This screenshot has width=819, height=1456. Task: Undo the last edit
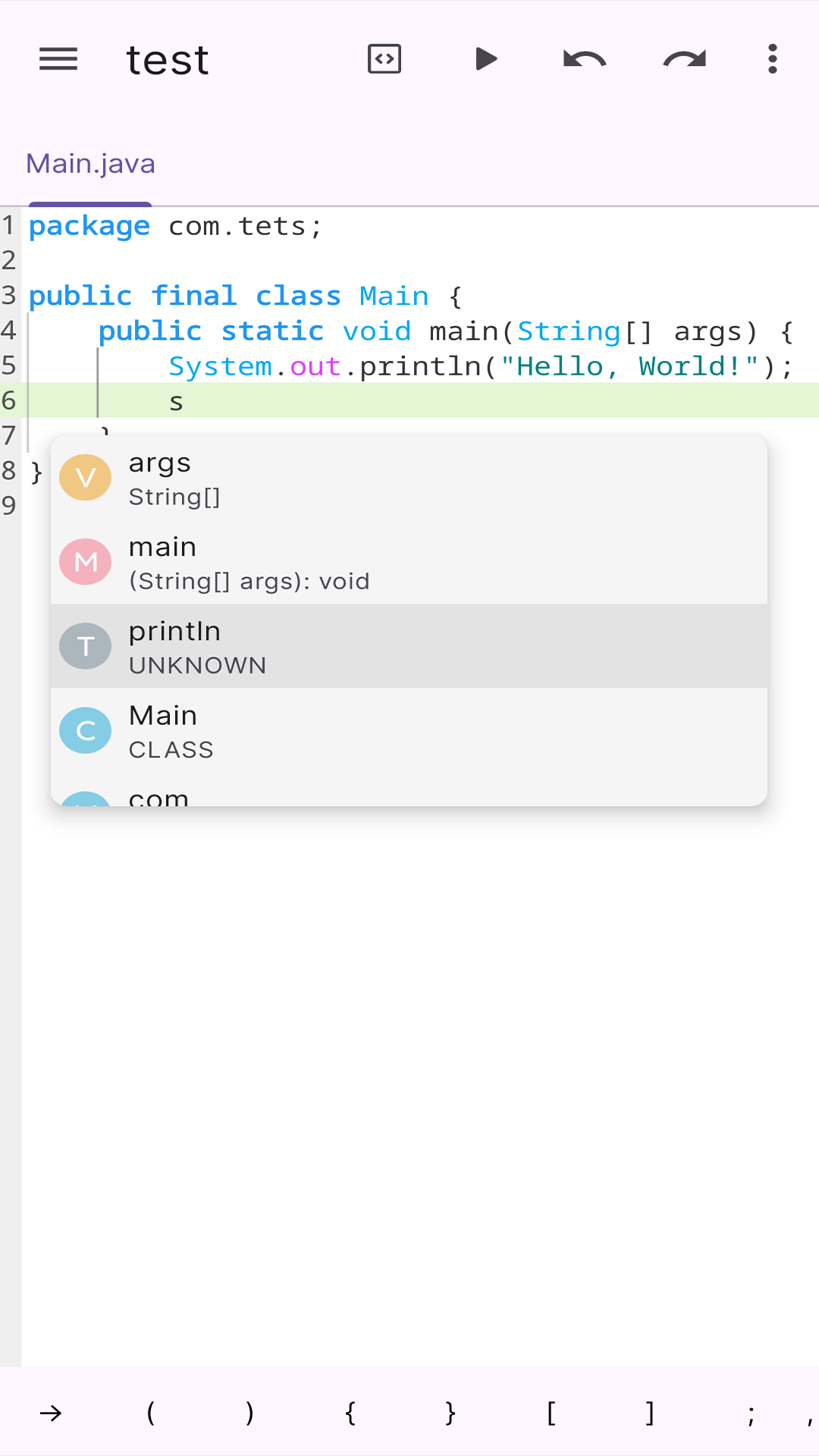pos(585,59)
